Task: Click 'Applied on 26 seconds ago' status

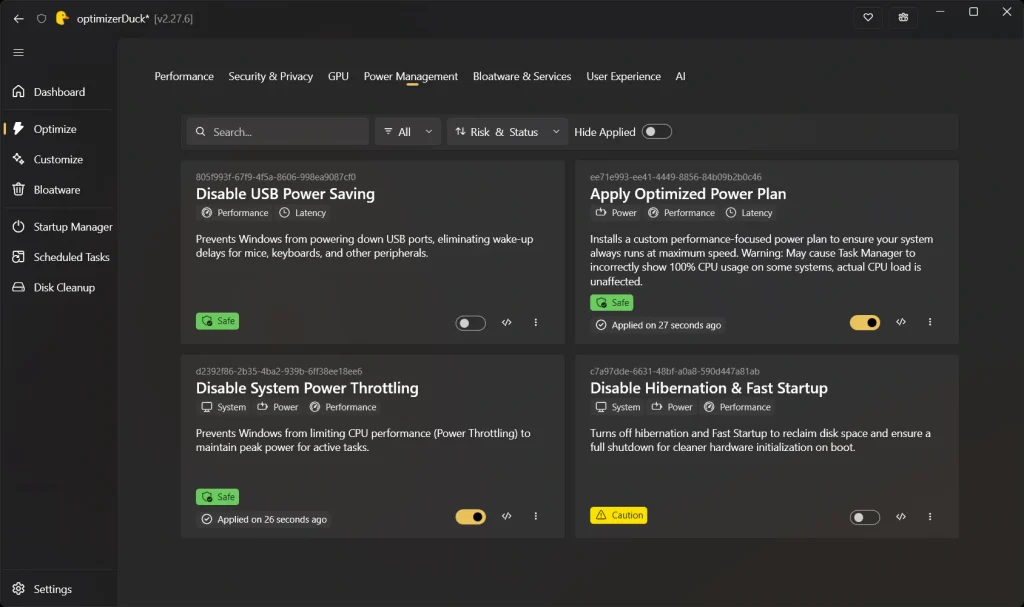Action: click(264, 519)
